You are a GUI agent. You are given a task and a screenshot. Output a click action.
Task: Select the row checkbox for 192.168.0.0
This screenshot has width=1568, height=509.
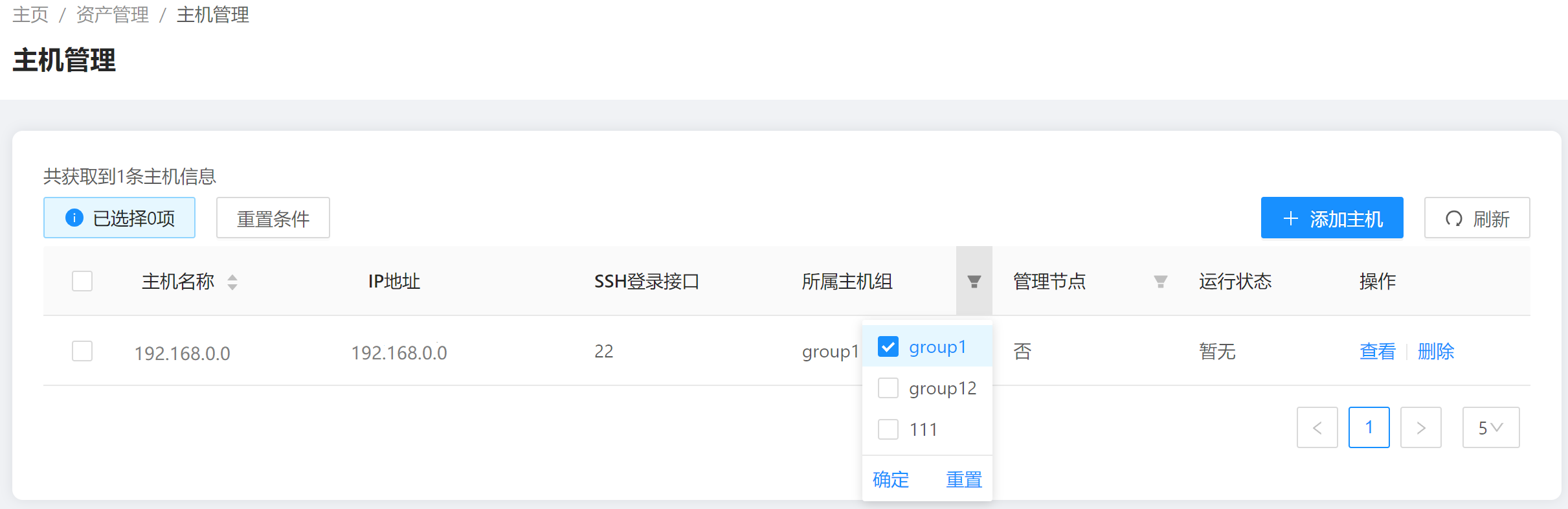[82, 351]
